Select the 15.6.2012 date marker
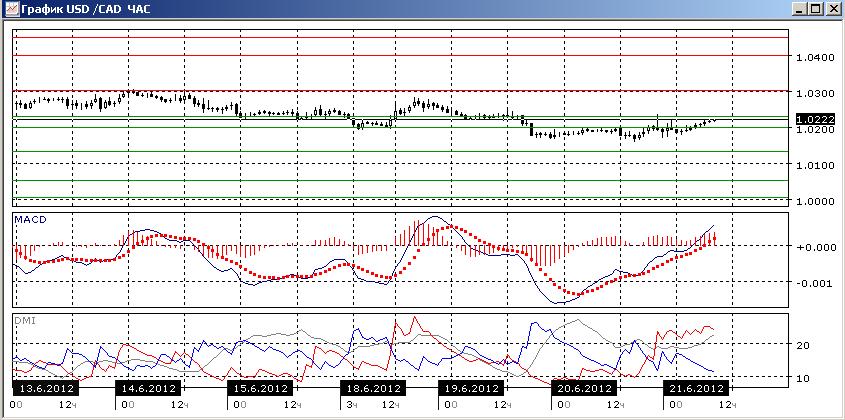This screenshot has width=845, height=420. pos(260,388)
